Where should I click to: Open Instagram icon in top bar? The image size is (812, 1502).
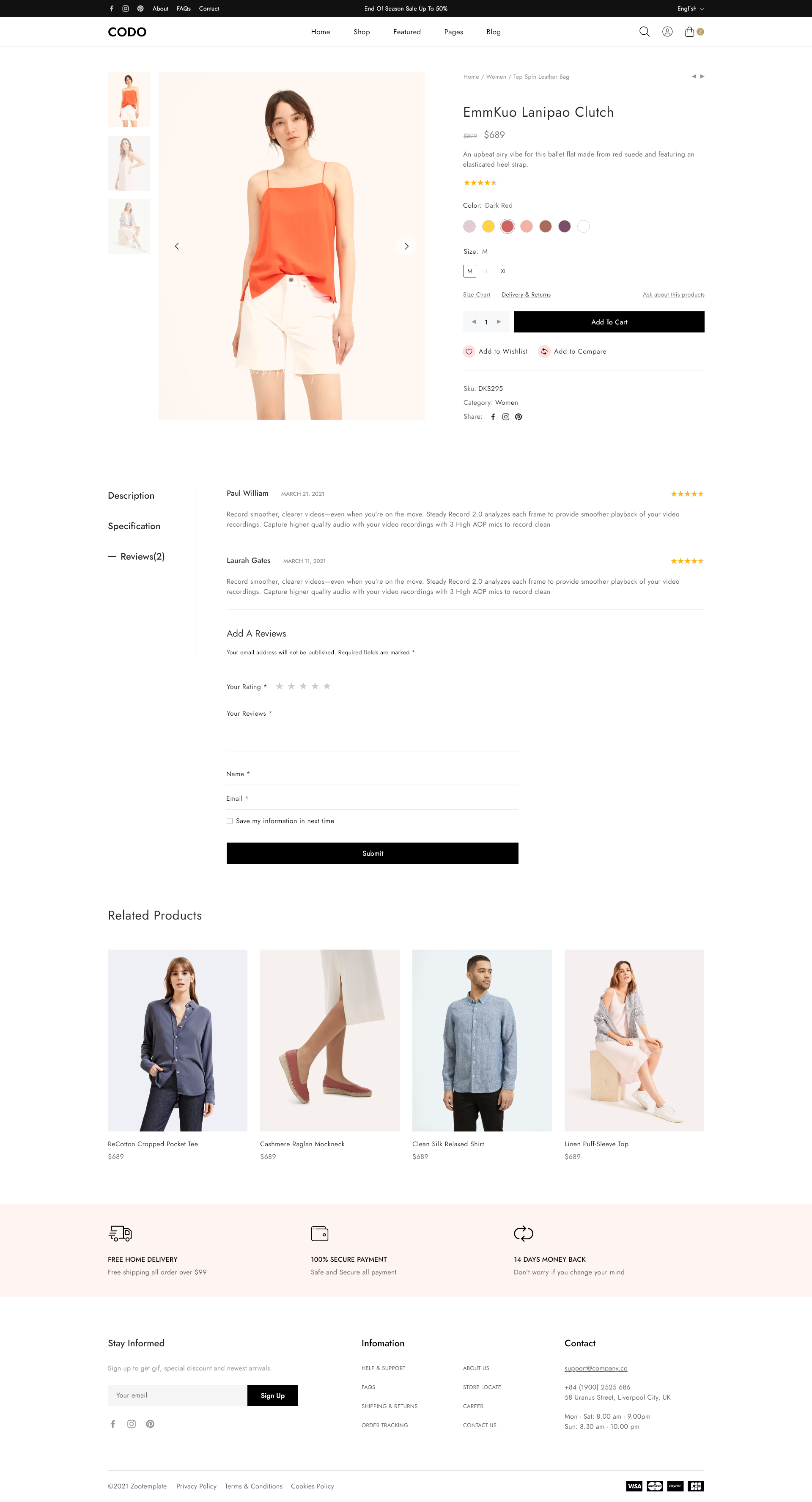point(125,8)
